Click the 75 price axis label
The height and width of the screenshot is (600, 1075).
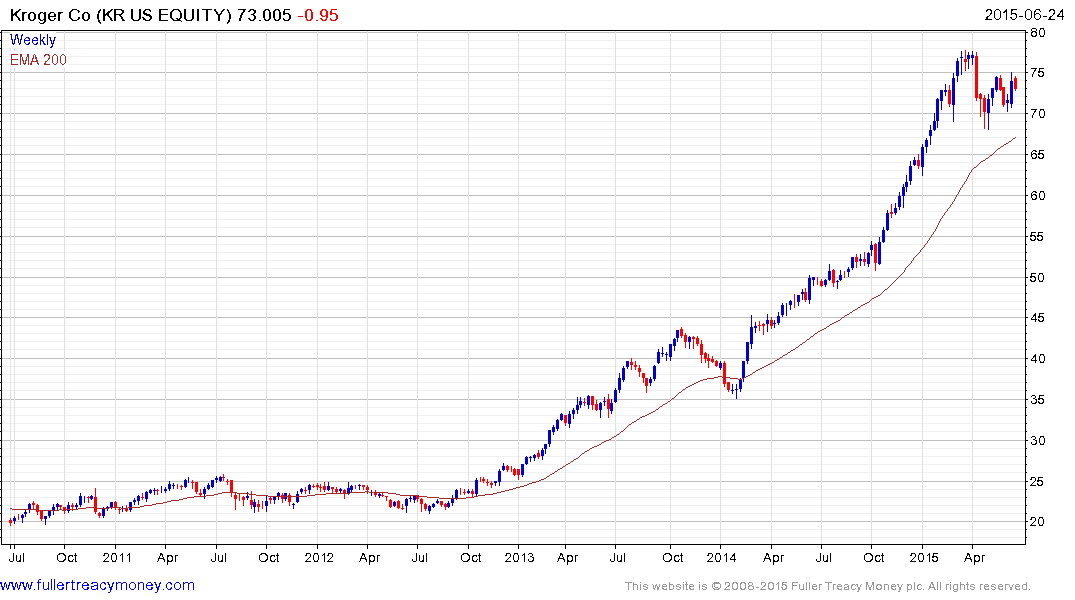pyautogui.click(x=1038, y=73)
